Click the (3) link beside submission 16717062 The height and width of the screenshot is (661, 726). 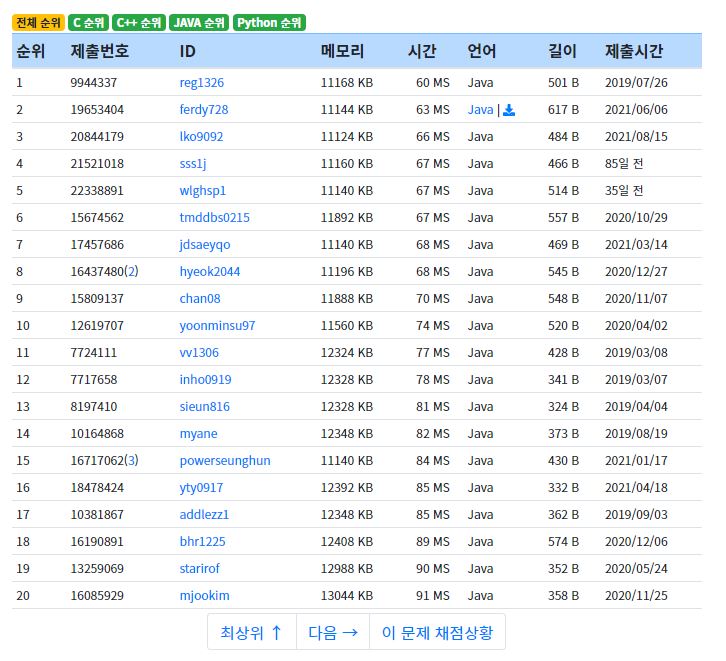[131, 461]
